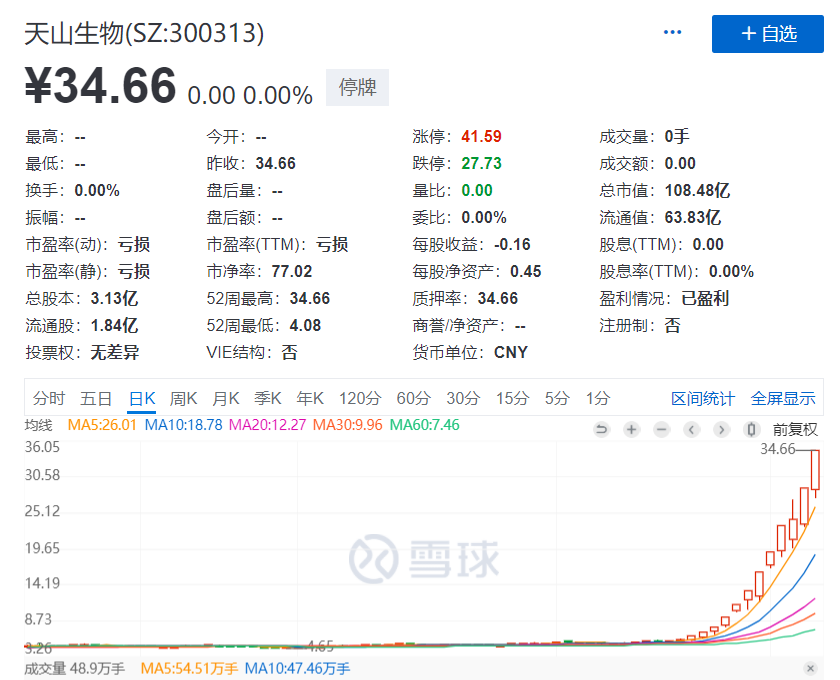Image resolution: width=840 pixels, height=680 pixels.
Task: Select the 周K chart tab
Action: (x=183, y=399)
